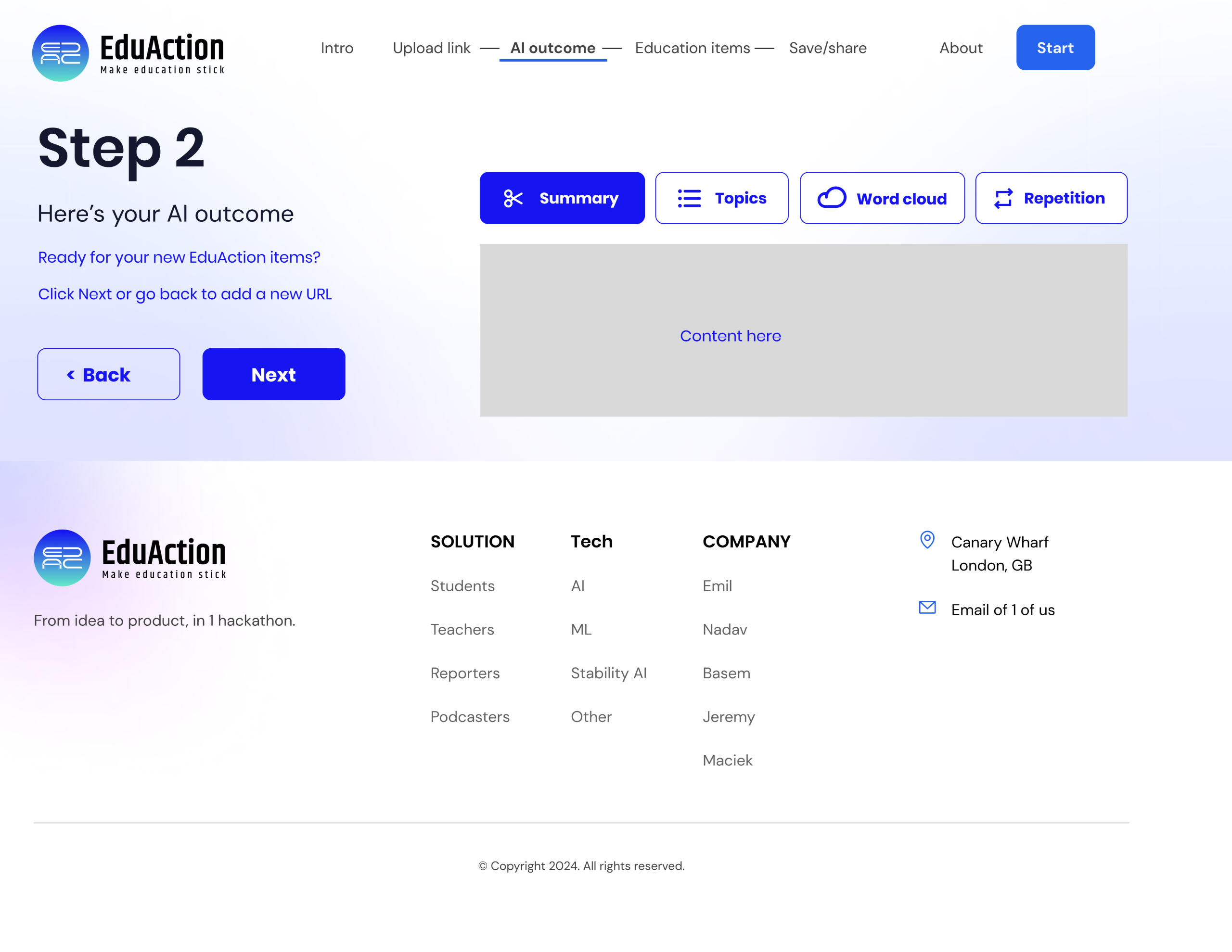This screenshot has height=952, width=1232.
Task: Click the envelope email icon
Action: [927, 608]
